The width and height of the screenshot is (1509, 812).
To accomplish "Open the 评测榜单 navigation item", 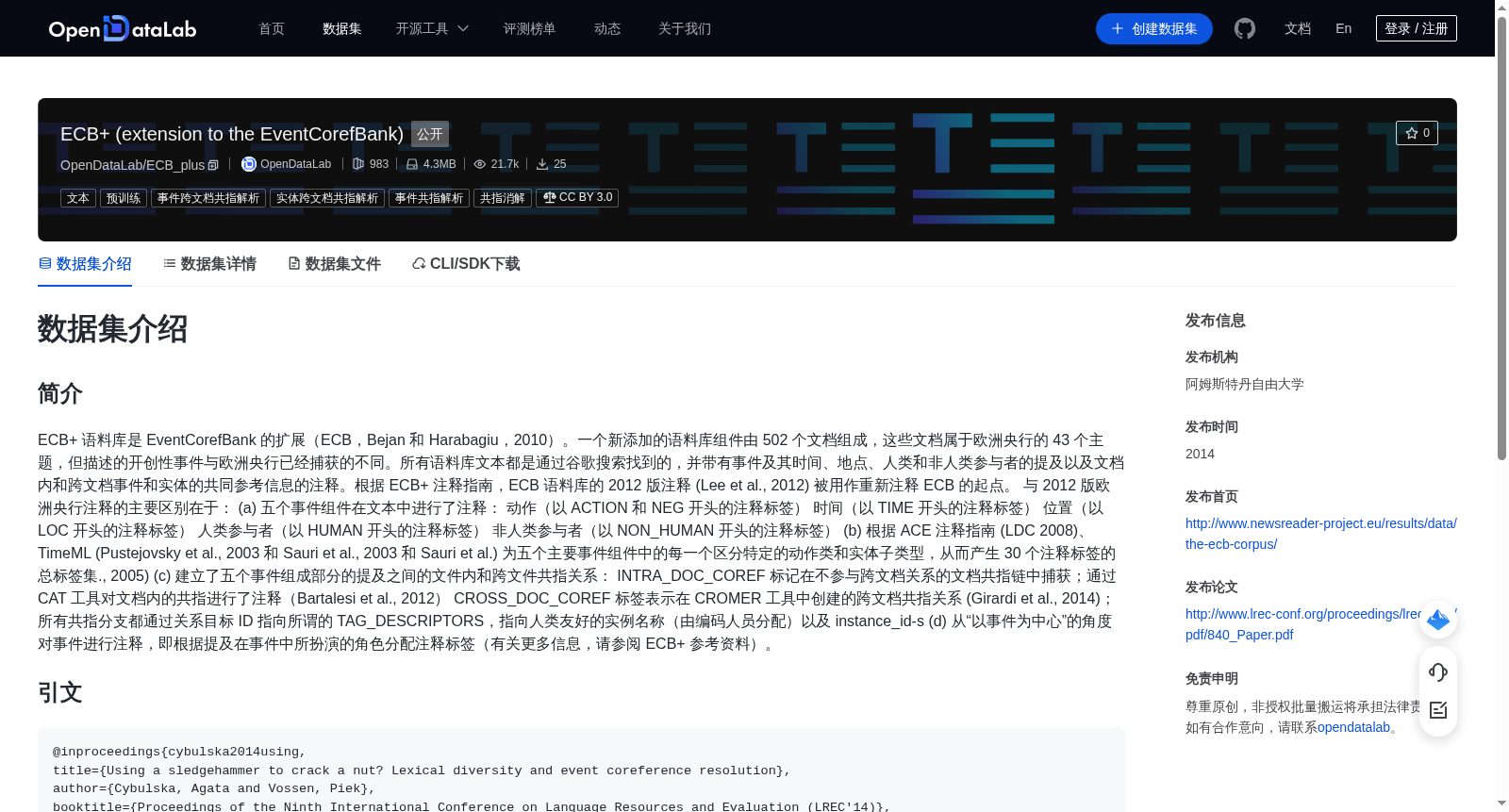I will [x=530, y=28].
